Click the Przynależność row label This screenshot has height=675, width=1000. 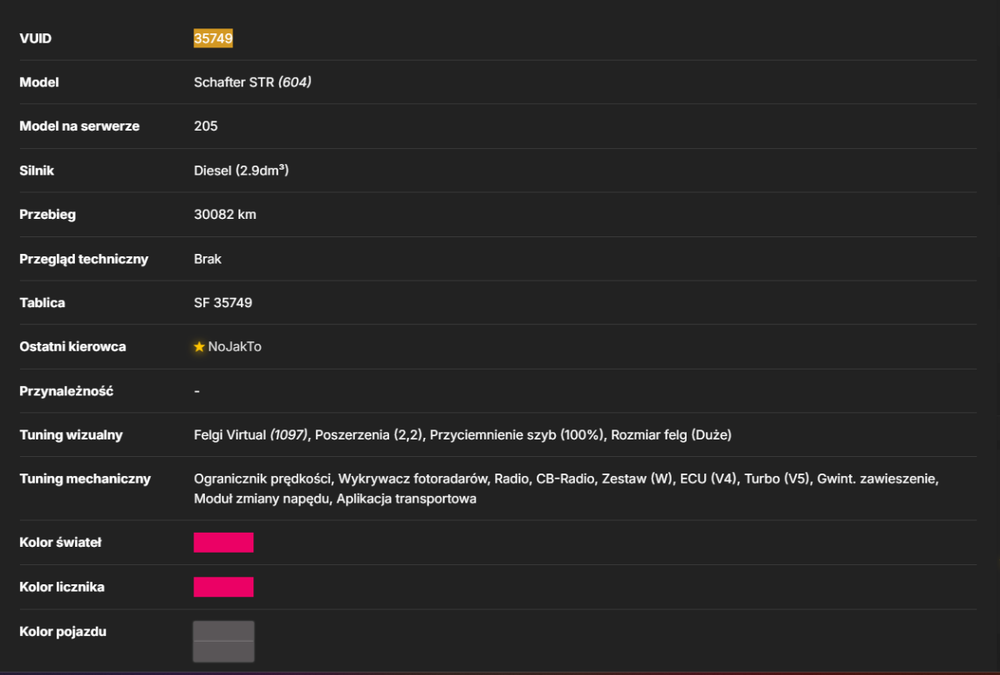(x=66, y=391)
